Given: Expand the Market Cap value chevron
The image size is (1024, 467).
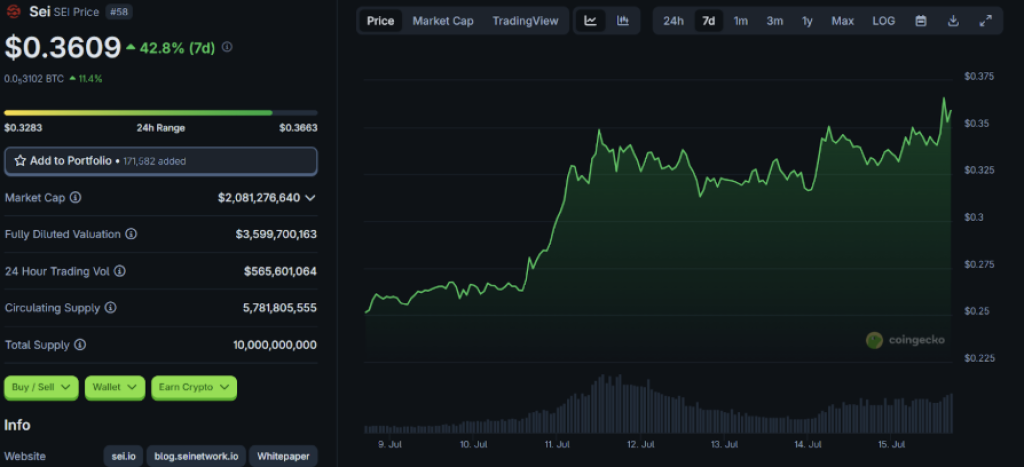Looking at the screenshot, I should click(310, 197).
